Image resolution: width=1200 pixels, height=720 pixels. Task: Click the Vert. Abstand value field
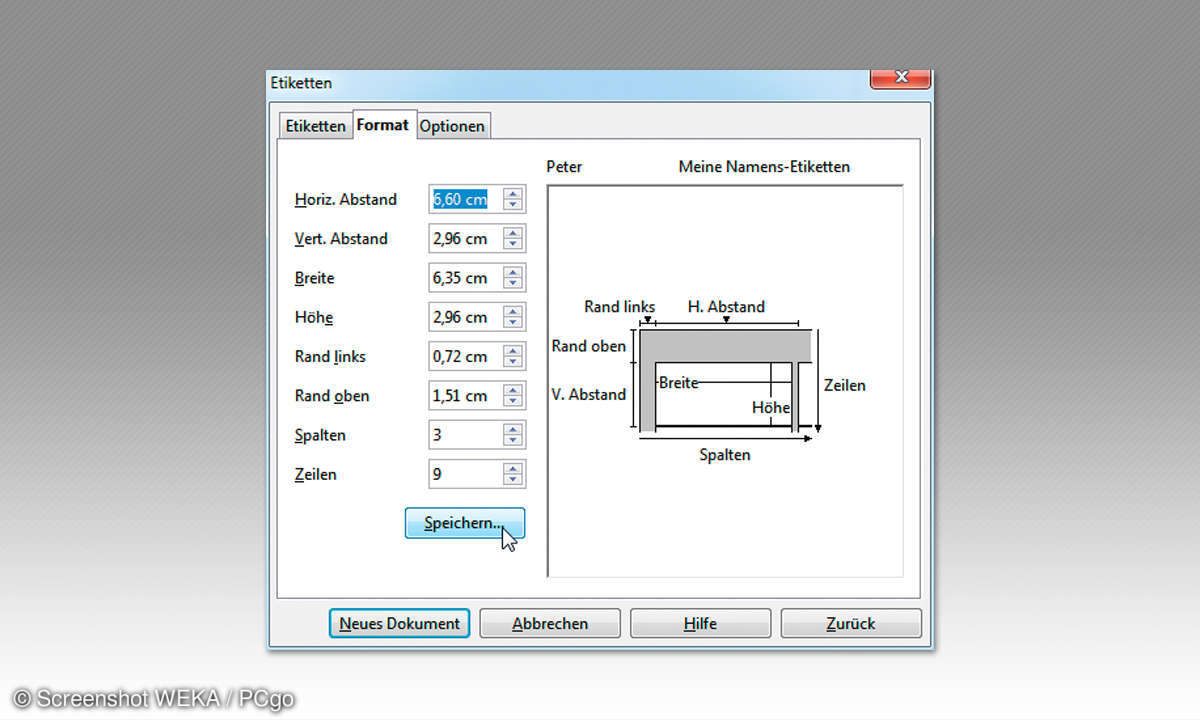464,238
